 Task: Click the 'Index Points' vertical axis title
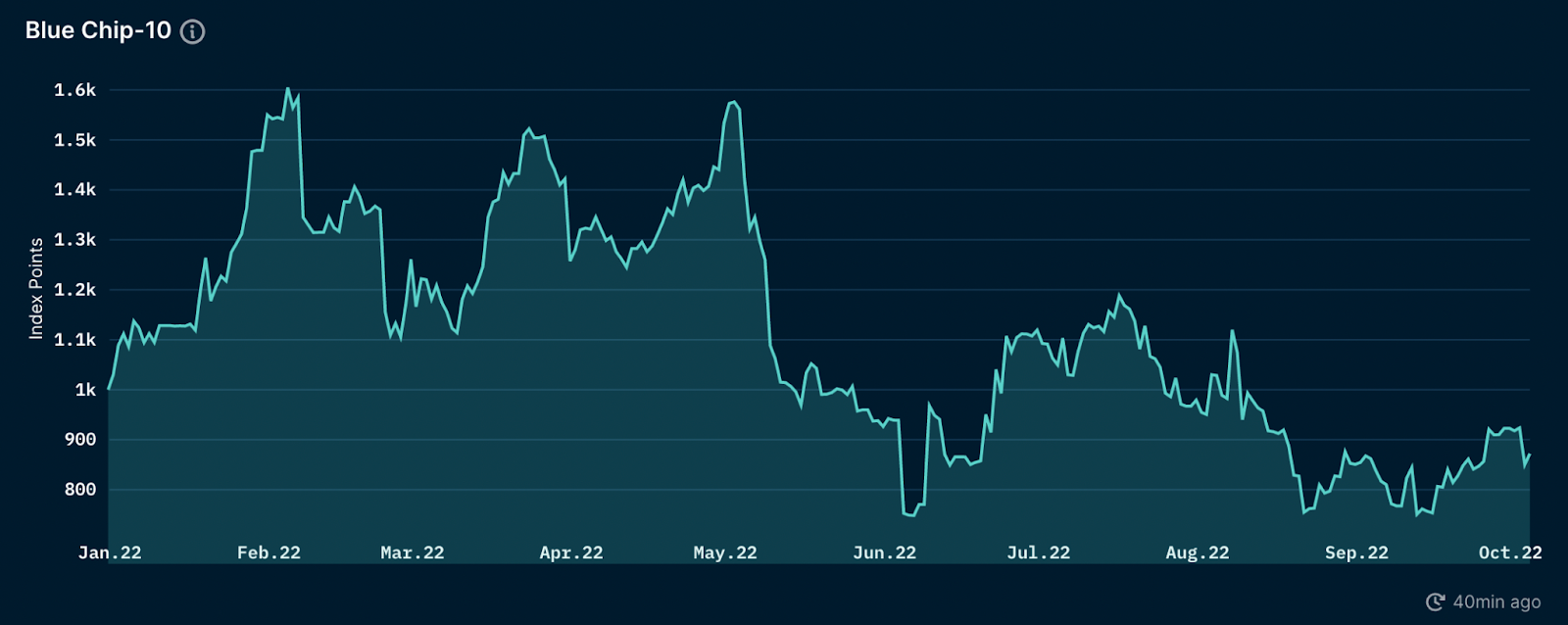pyautogui.click(x=36, y=289)
